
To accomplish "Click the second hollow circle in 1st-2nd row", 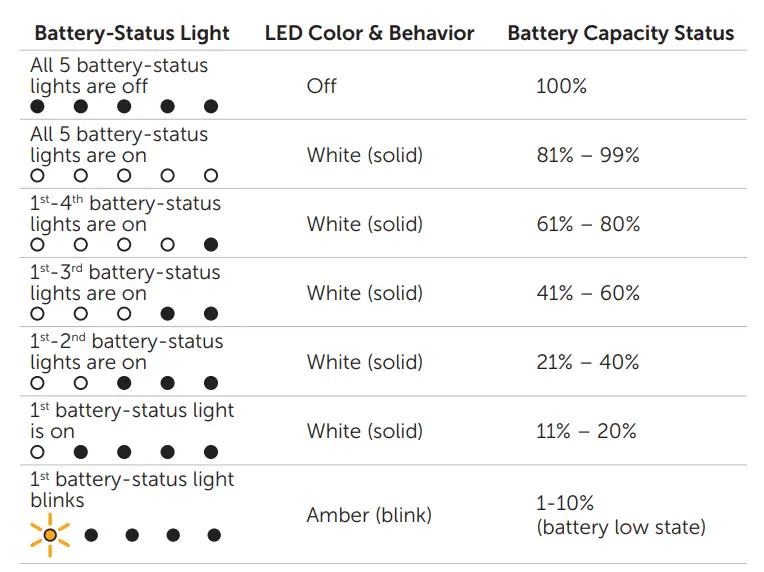I will [x=81, y=383].
